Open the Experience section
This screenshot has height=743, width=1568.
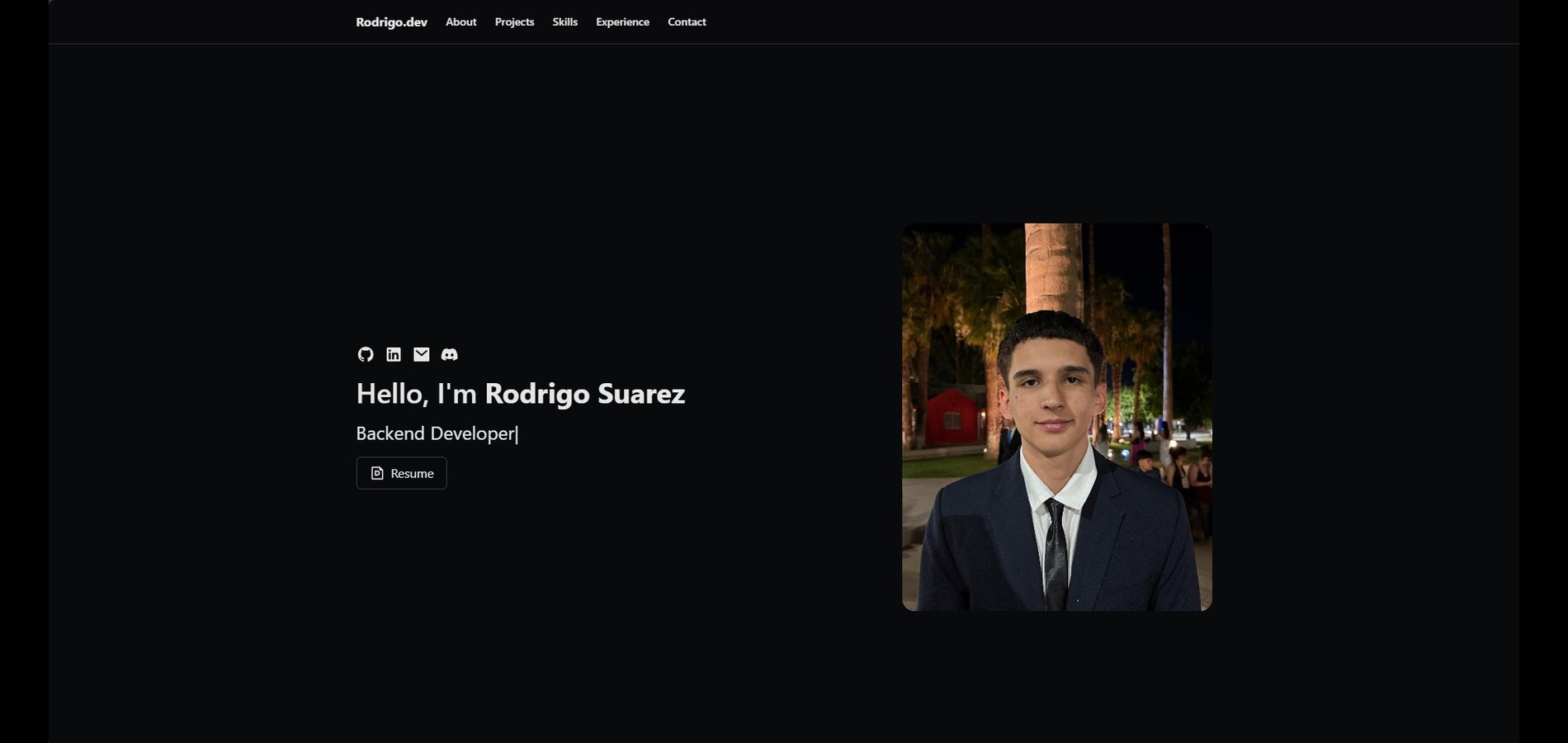point(622,21)
